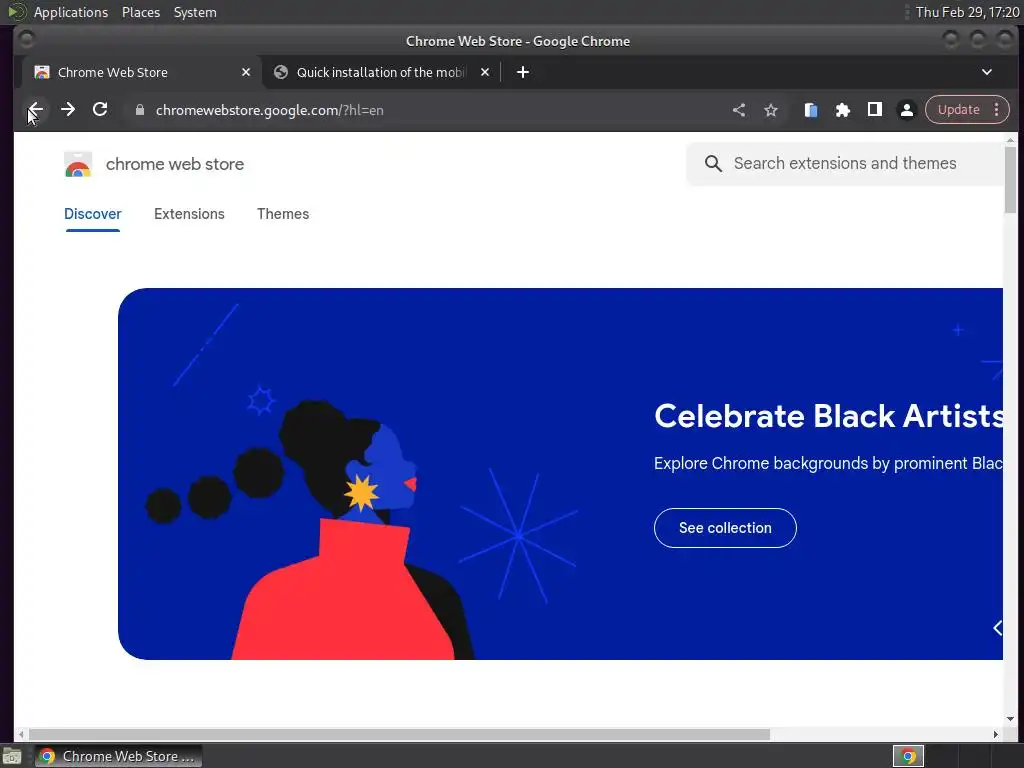Open the System menu
This screenshot has width=1024, height=768.
pos(195,12)
